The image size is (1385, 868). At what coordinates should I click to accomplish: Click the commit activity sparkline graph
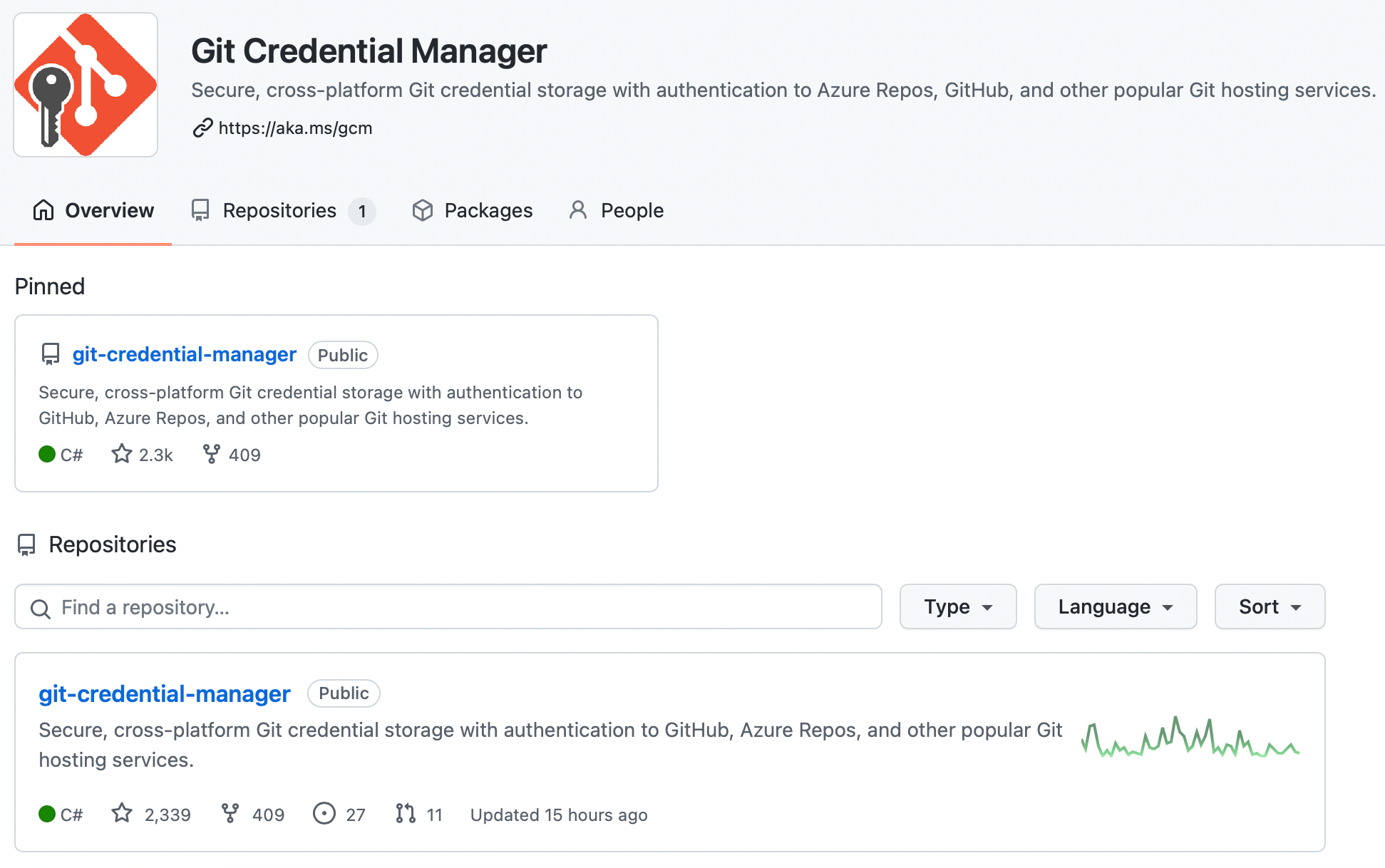(1190, 738)
